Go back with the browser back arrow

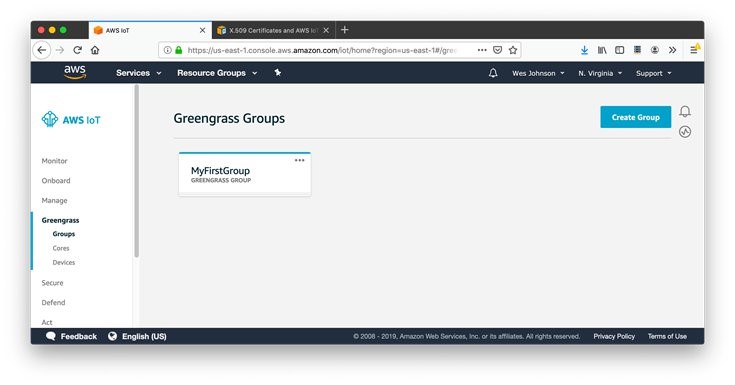42,50
